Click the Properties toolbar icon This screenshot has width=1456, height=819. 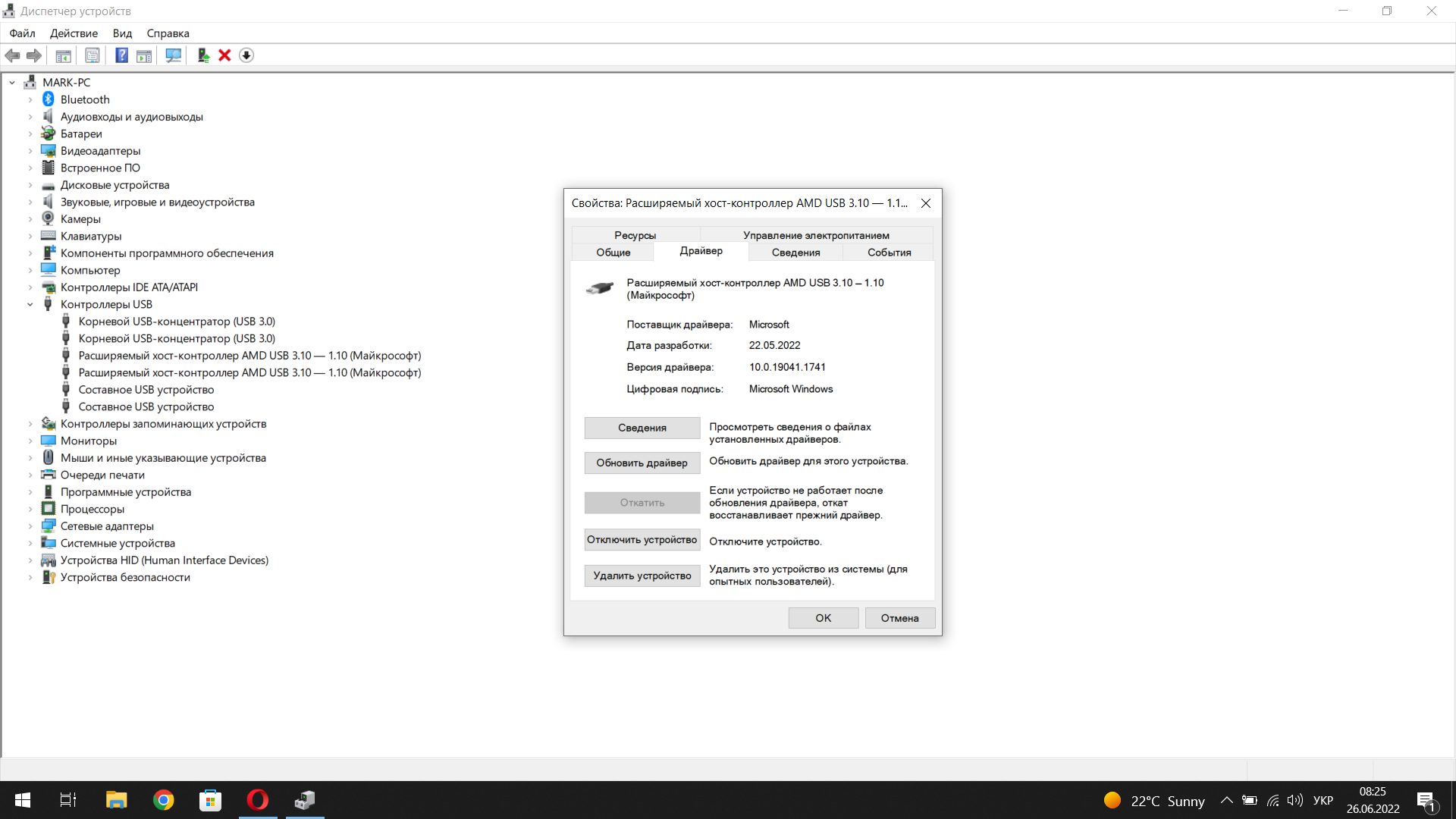tap(93, 55)
